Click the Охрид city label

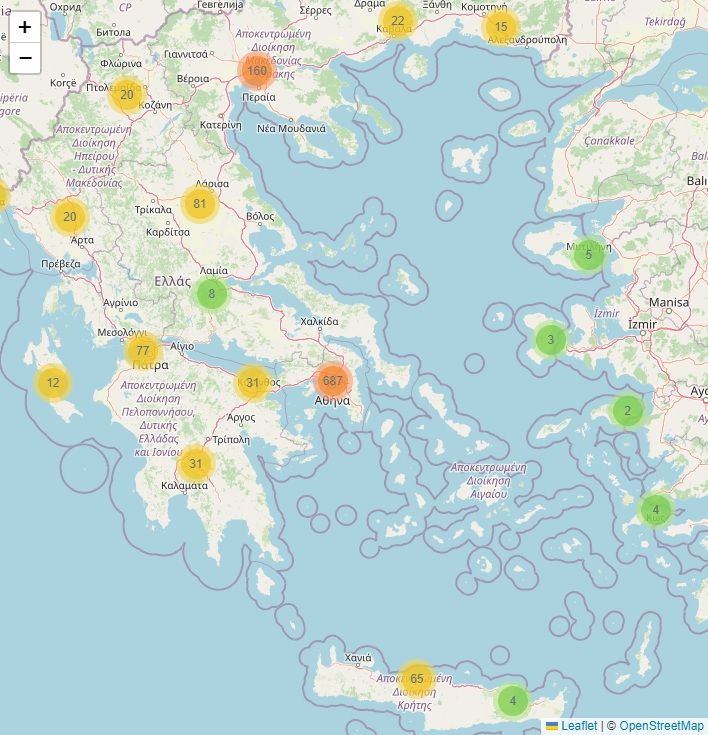(x=65, y=7)
